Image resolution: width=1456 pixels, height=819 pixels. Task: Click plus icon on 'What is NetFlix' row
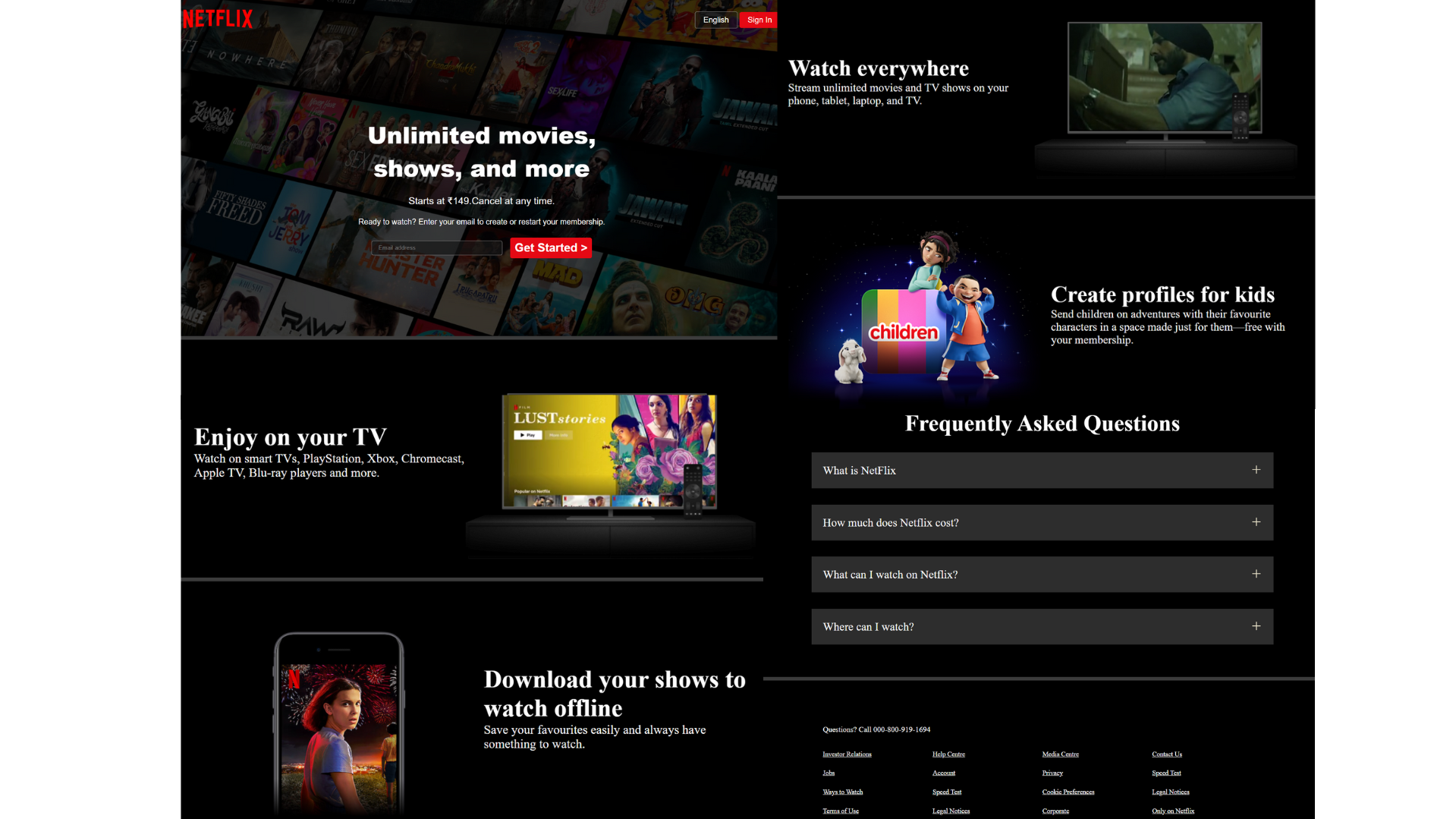(x=1256, y=470)
